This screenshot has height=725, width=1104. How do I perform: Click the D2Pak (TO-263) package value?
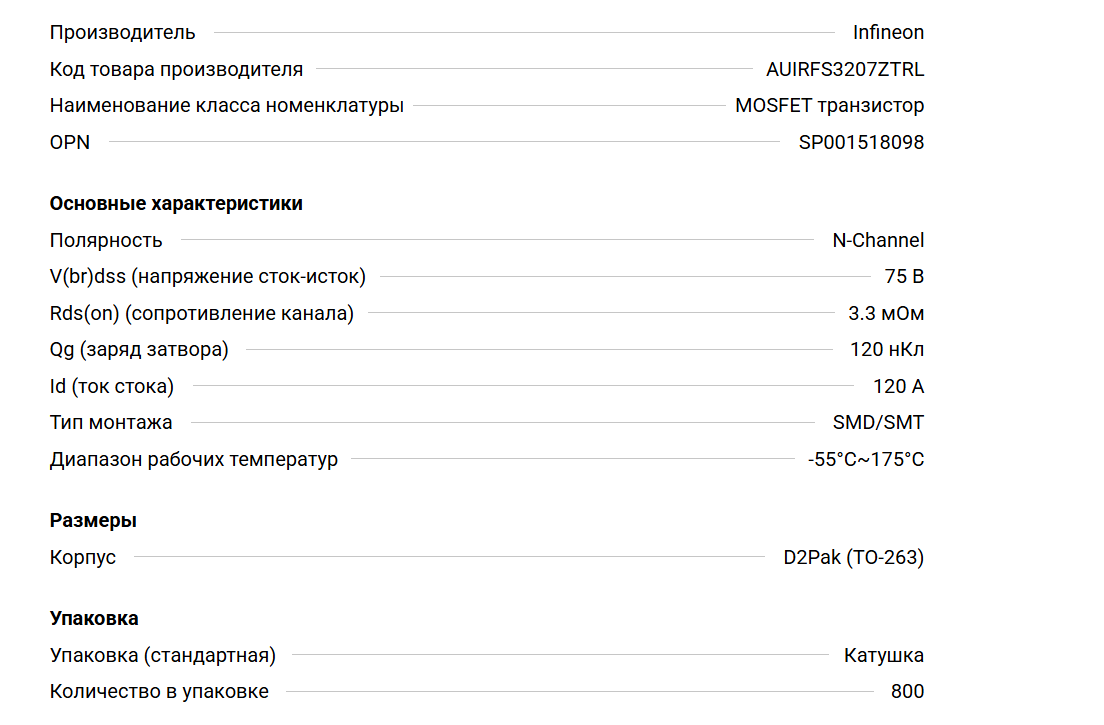(x=853, y=557)
